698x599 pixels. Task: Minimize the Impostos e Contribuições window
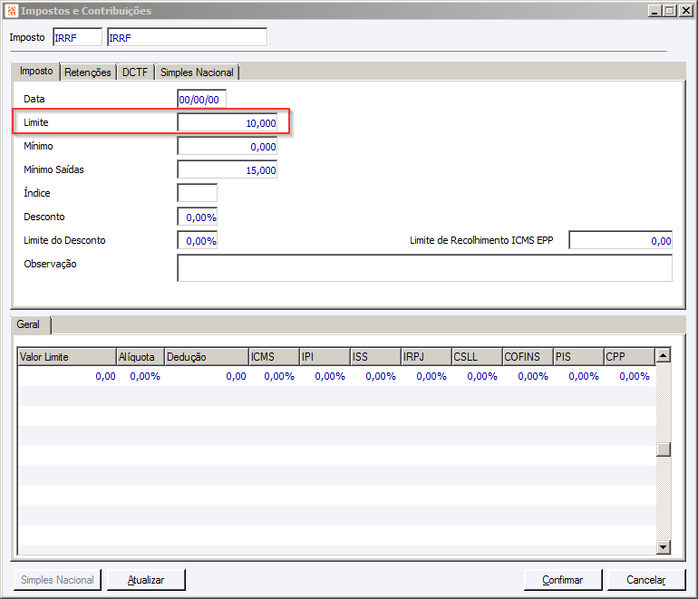(x=654, y=11)
